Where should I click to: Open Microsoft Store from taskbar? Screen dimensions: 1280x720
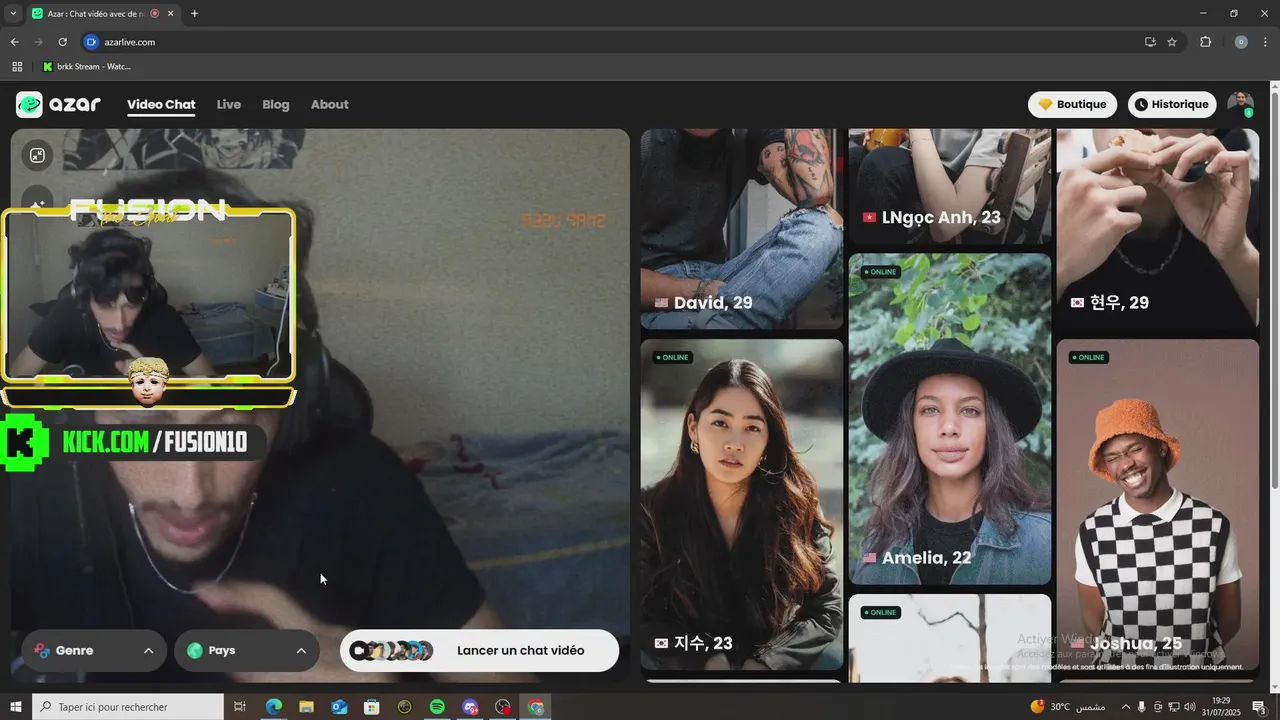coord(371,707)
